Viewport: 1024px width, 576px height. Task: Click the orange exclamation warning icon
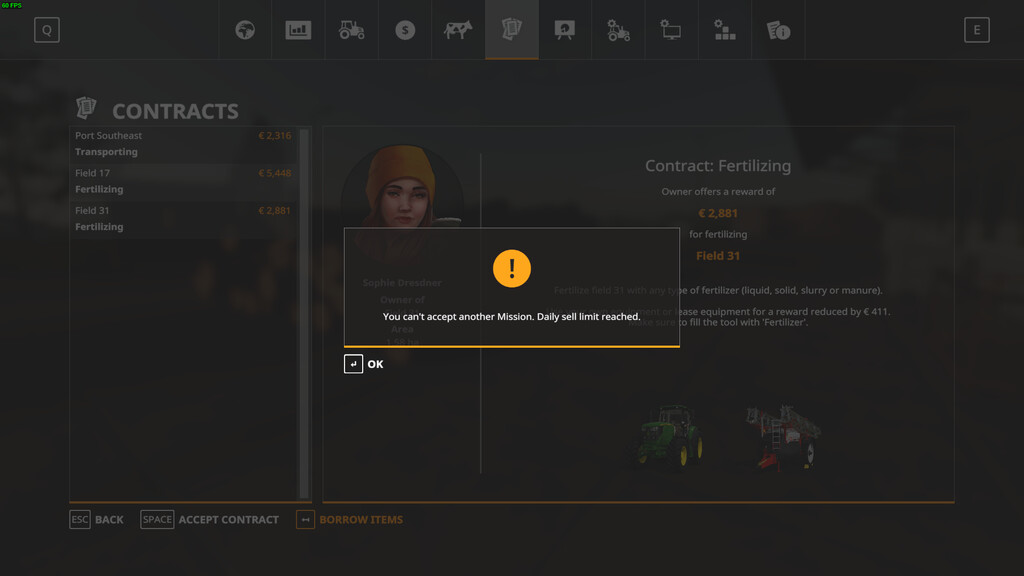(x=511, y=268)
